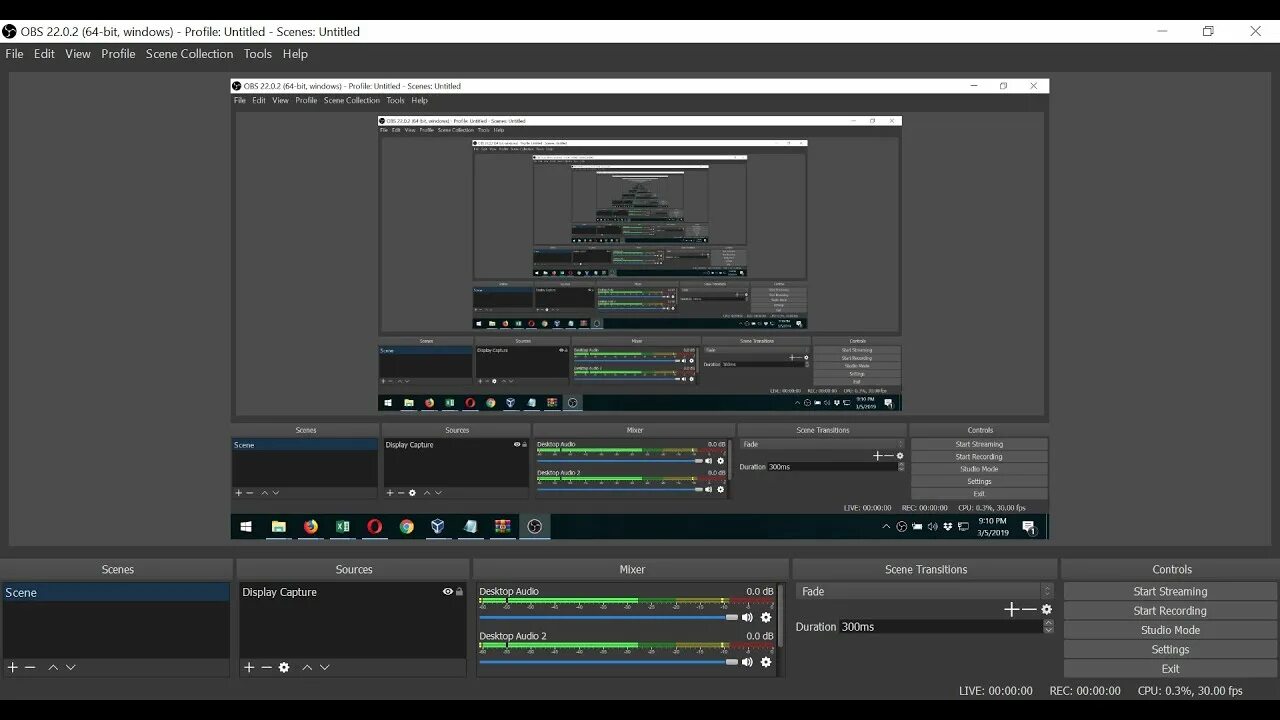Image resolution: width=1280 pixels, height=720 pixels.
Task: Click the OBS logo in title bar
Action: (x=9, y=31)
